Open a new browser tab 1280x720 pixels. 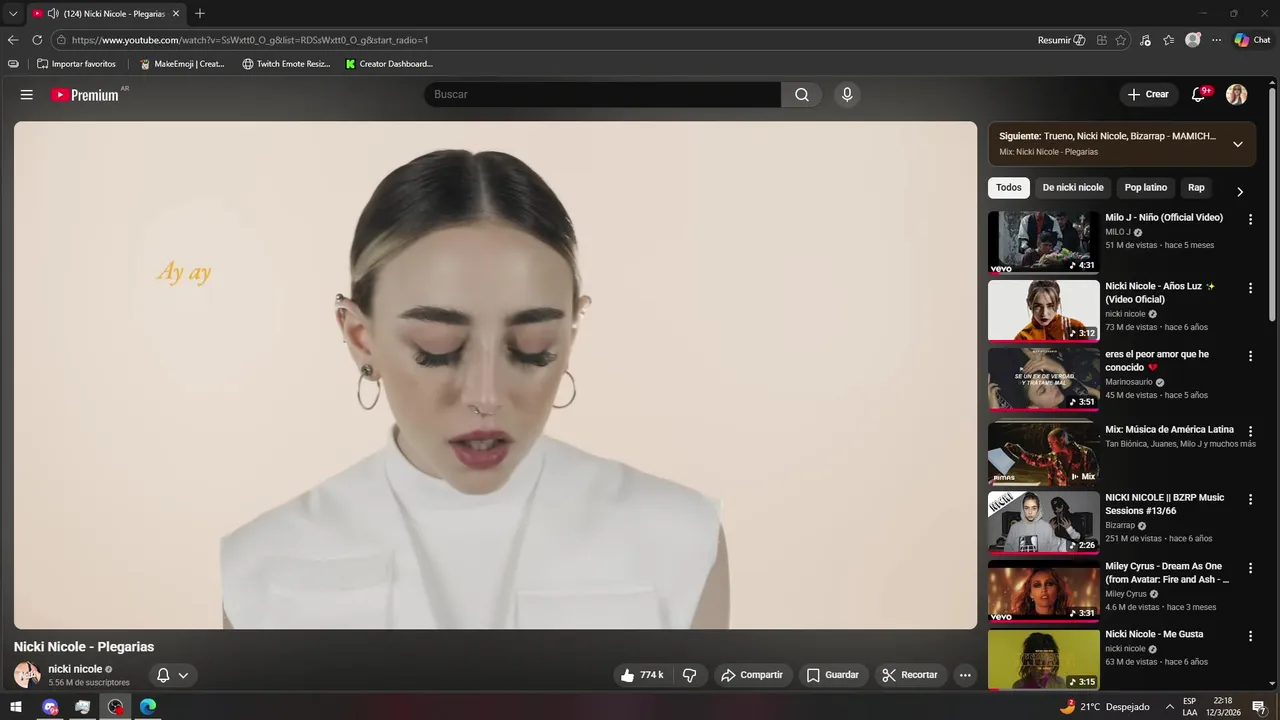(200, 14)
